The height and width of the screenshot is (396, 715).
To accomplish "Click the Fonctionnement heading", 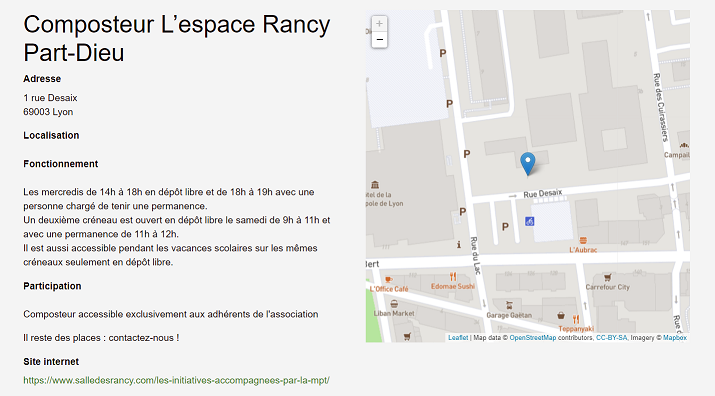I will click(x=61, y=164).
